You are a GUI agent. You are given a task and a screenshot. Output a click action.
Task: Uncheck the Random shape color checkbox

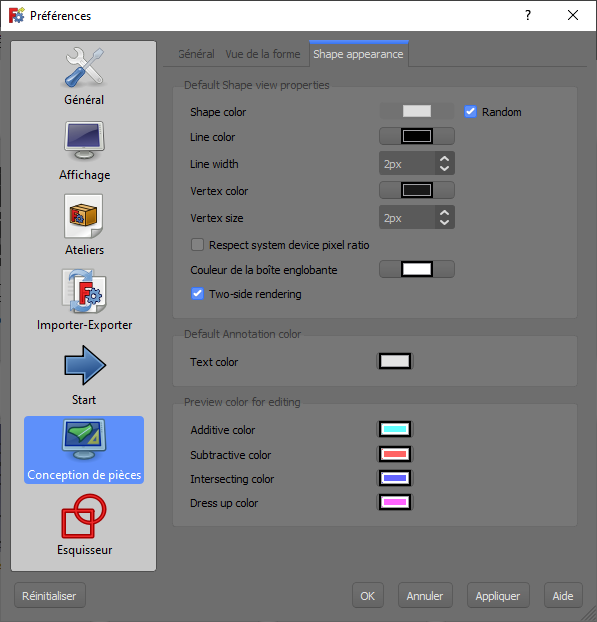pos(470,112)
